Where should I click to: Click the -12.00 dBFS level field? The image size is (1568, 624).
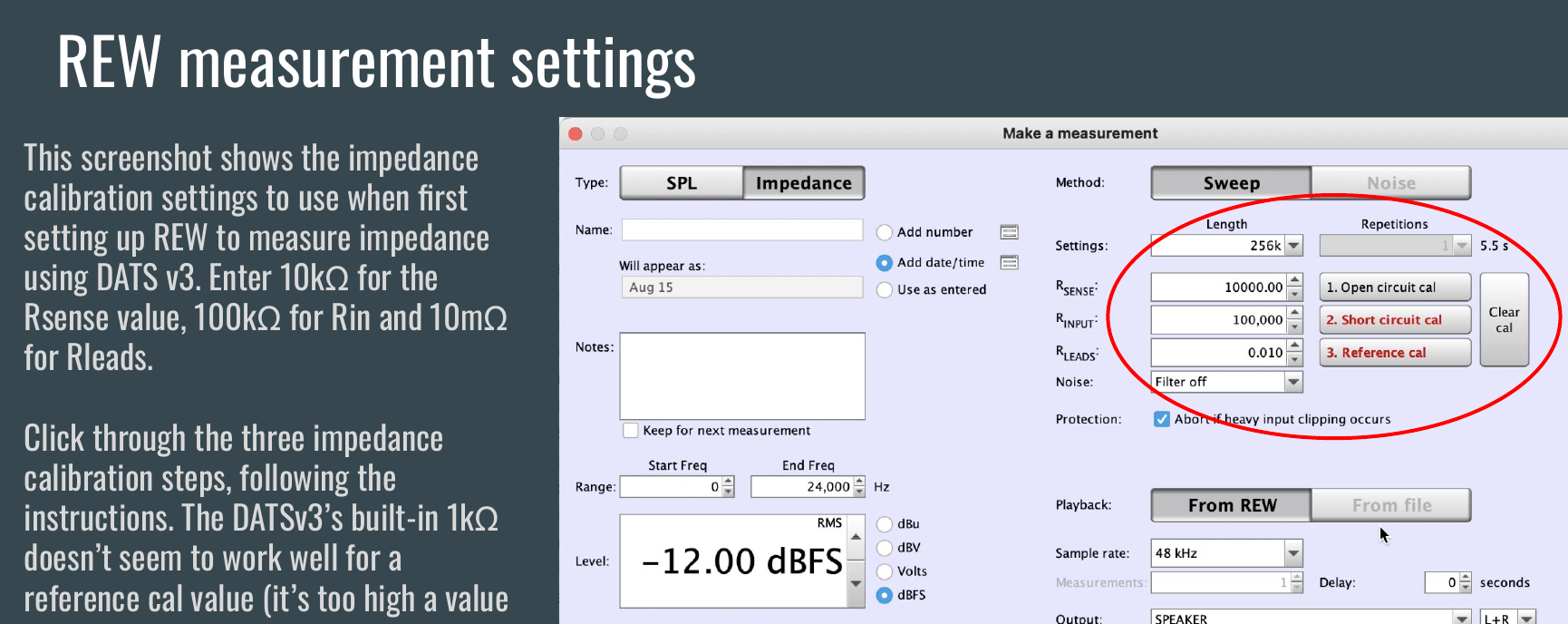734,561
